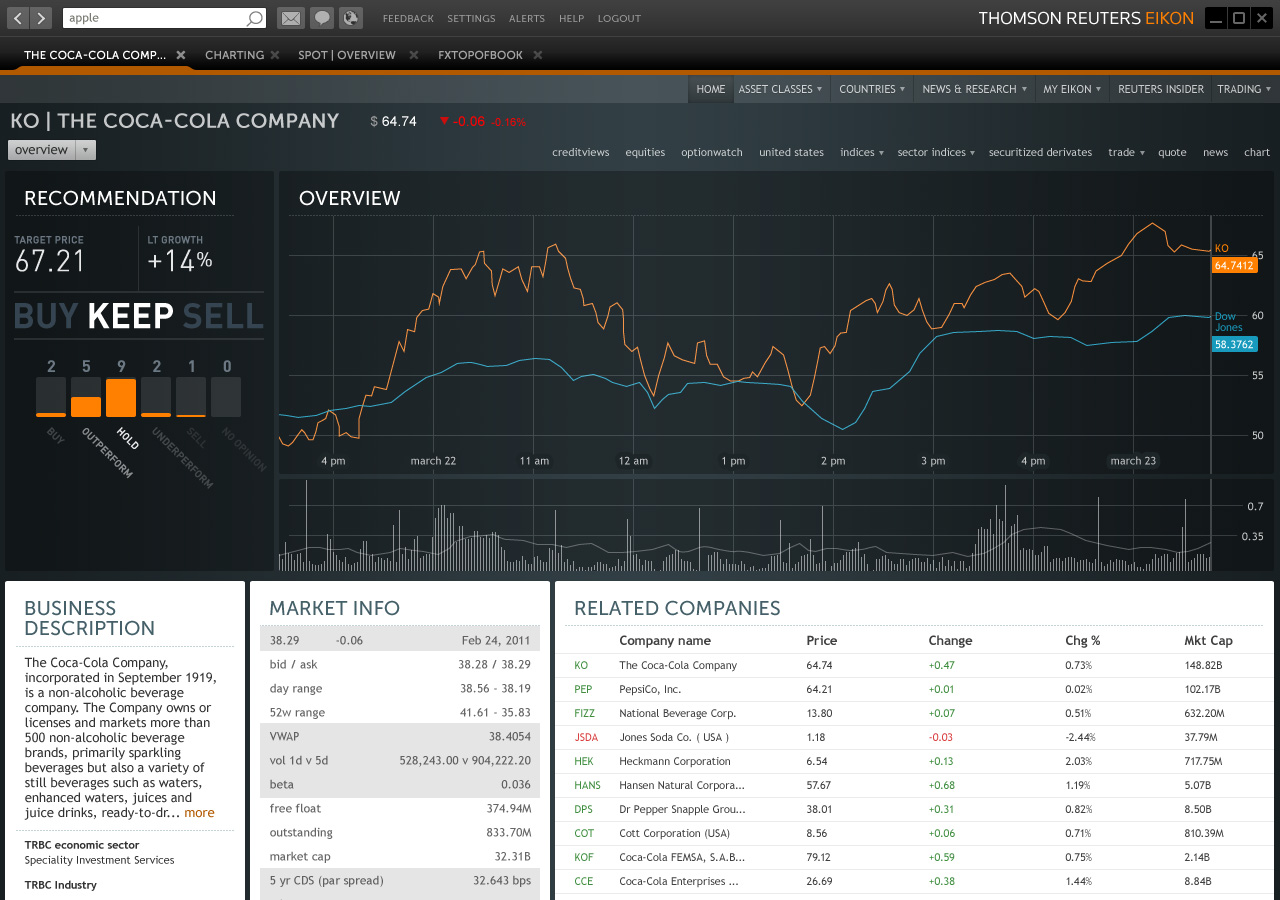Click the KOF ticker symbol
Image resolution: width=1280 pixels, height=900 pixels.
point(584,857)
